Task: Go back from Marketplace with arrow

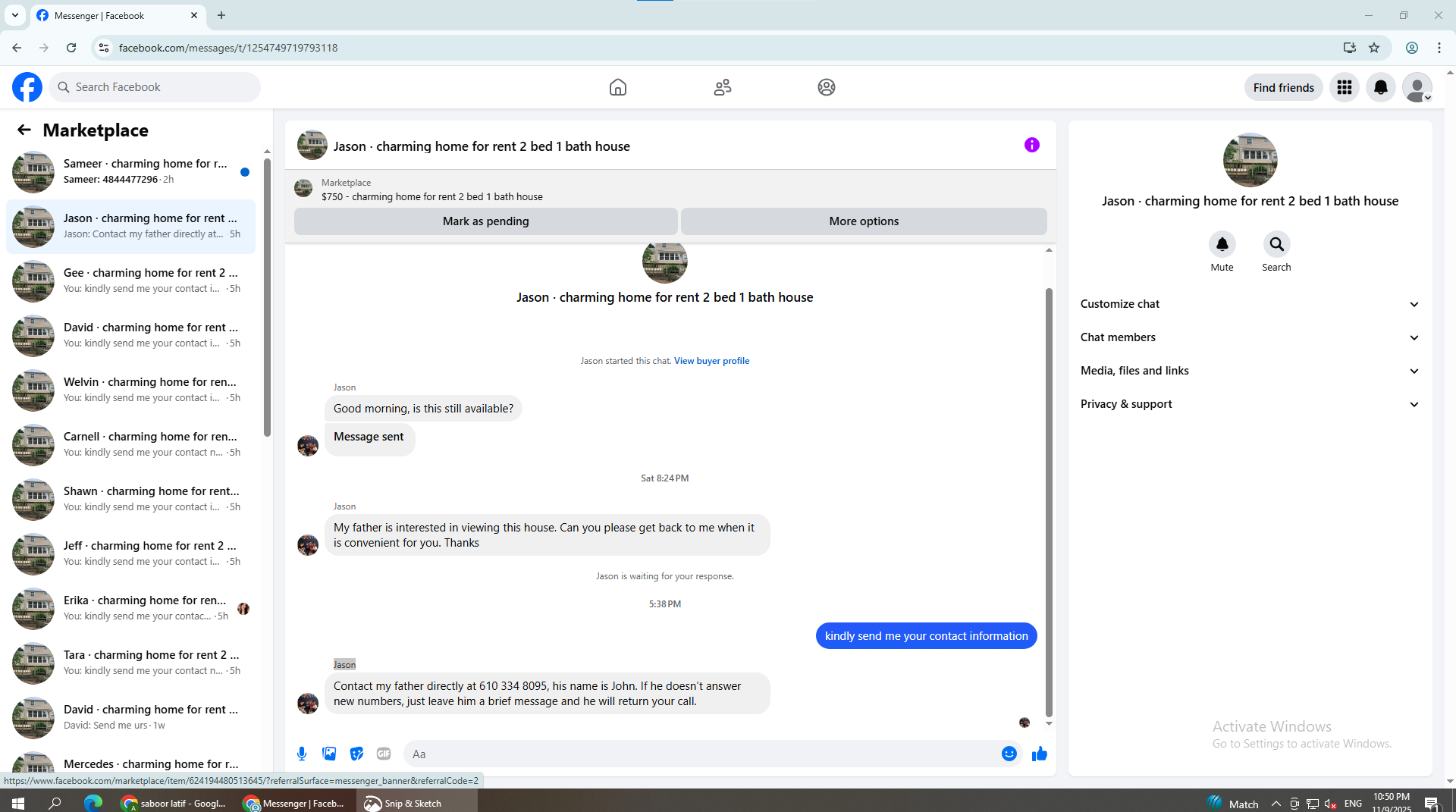Action: click(x=24, y=130)
